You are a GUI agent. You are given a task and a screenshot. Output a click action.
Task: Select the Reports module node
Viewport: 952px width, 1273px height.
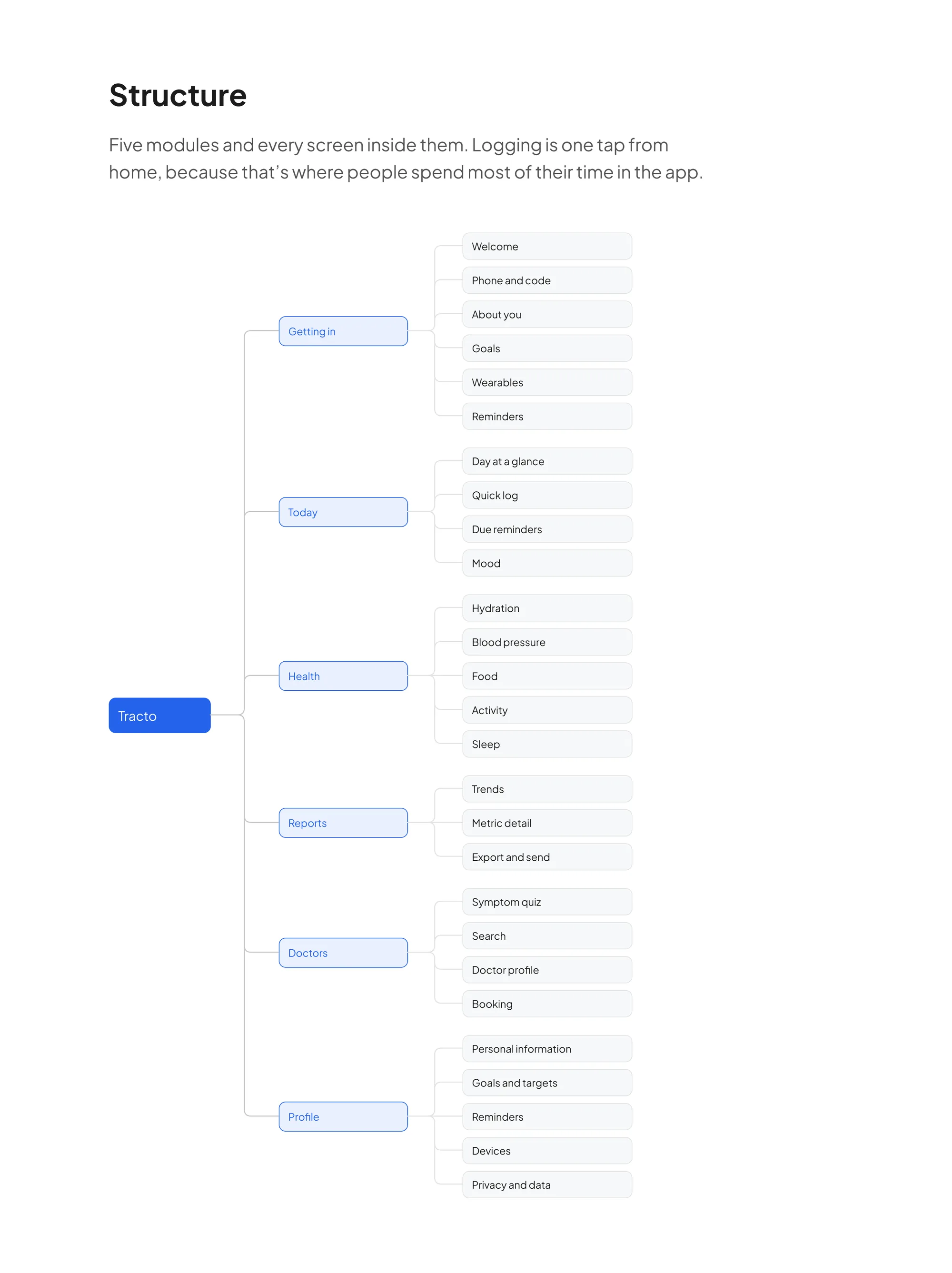pos(343,822)
